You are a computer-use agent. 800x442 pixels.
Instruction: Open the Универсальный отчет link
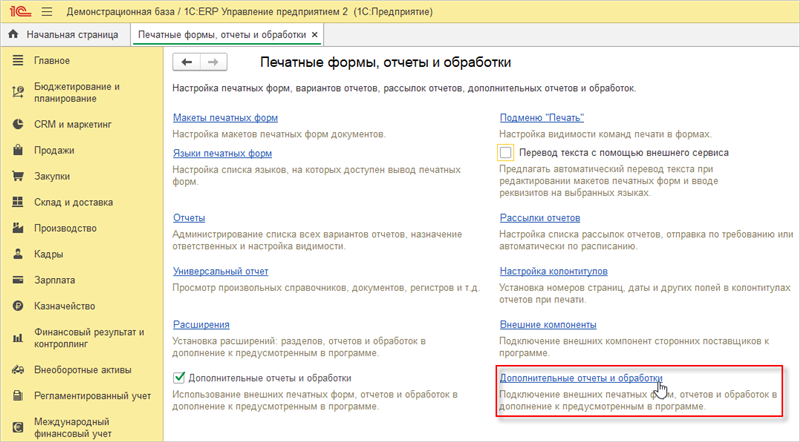tap(220, 271)
